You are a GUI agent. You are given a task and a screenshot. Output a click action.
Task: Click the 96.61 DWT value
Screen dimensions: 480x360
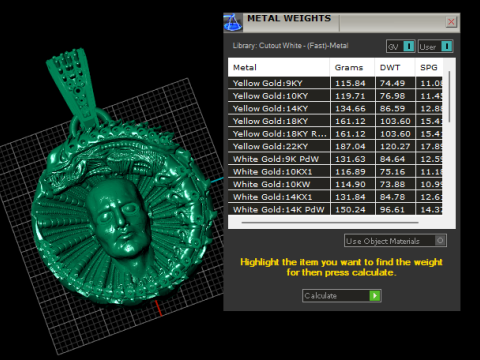[x=392, y=209]
